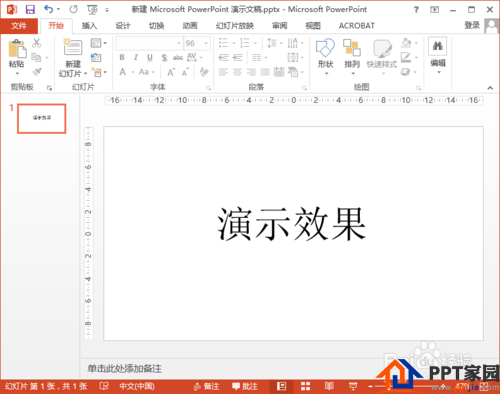Screen dimensions: 500x394
Task: Open Change Case Aa dropdown
Action: [147, 72]
